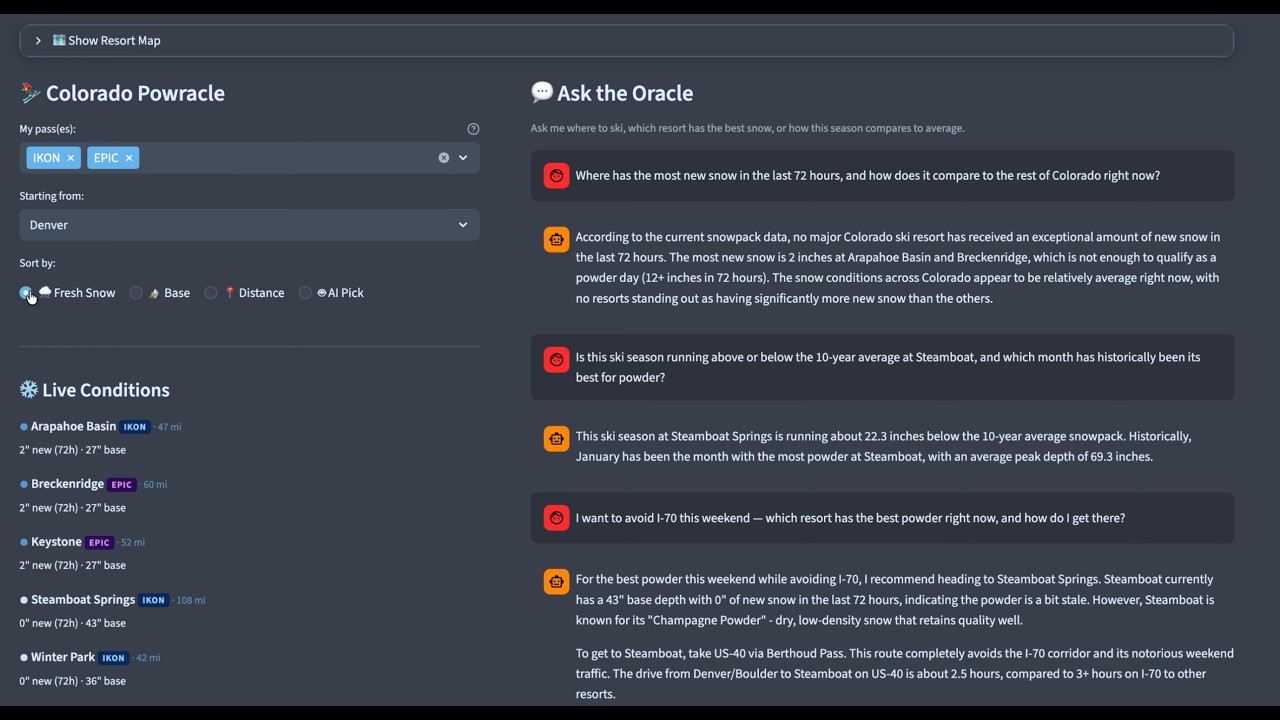
Task: Click the red user avatar on the I-70 question
Action: click(556, 518)
